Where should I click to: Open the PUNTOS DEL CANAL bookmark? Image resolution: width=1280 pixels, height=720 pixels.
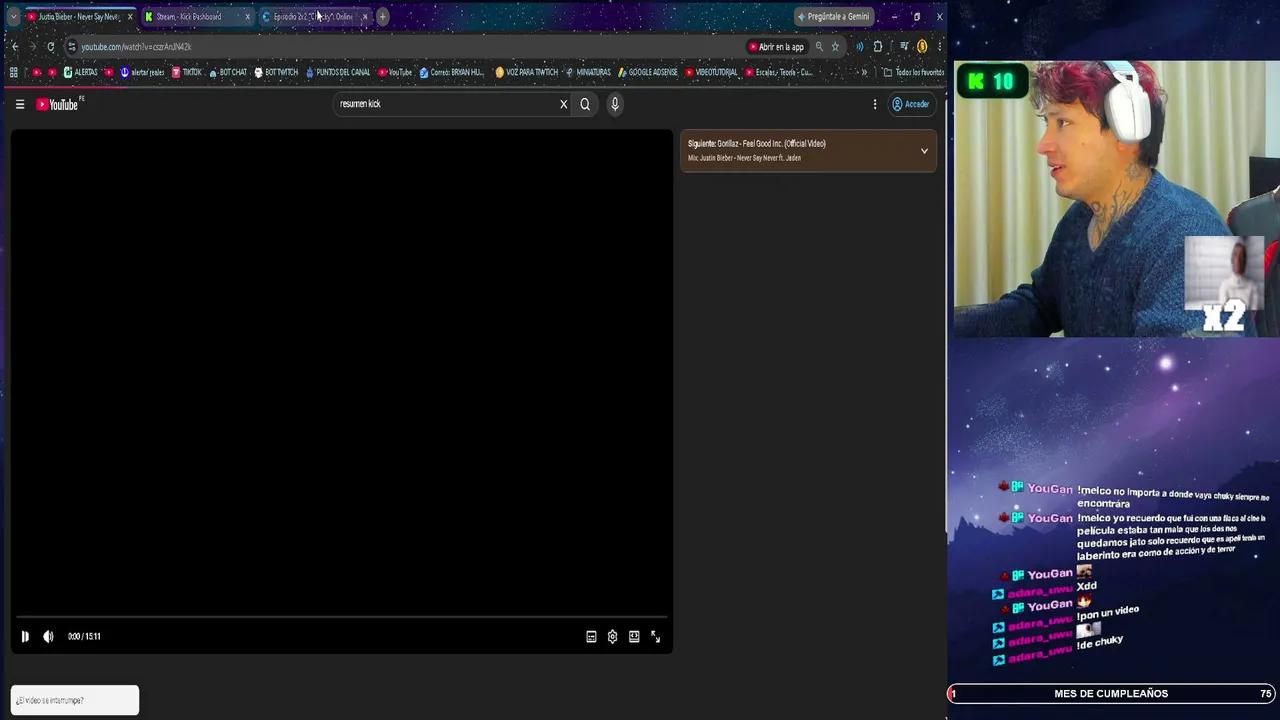coord(338,72)
